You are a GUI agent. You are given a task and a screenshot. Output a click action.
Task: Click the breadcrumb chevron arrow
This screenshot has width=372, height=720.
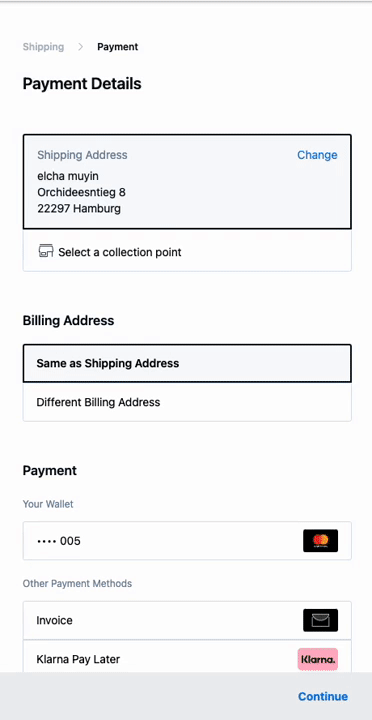point(80,47)
